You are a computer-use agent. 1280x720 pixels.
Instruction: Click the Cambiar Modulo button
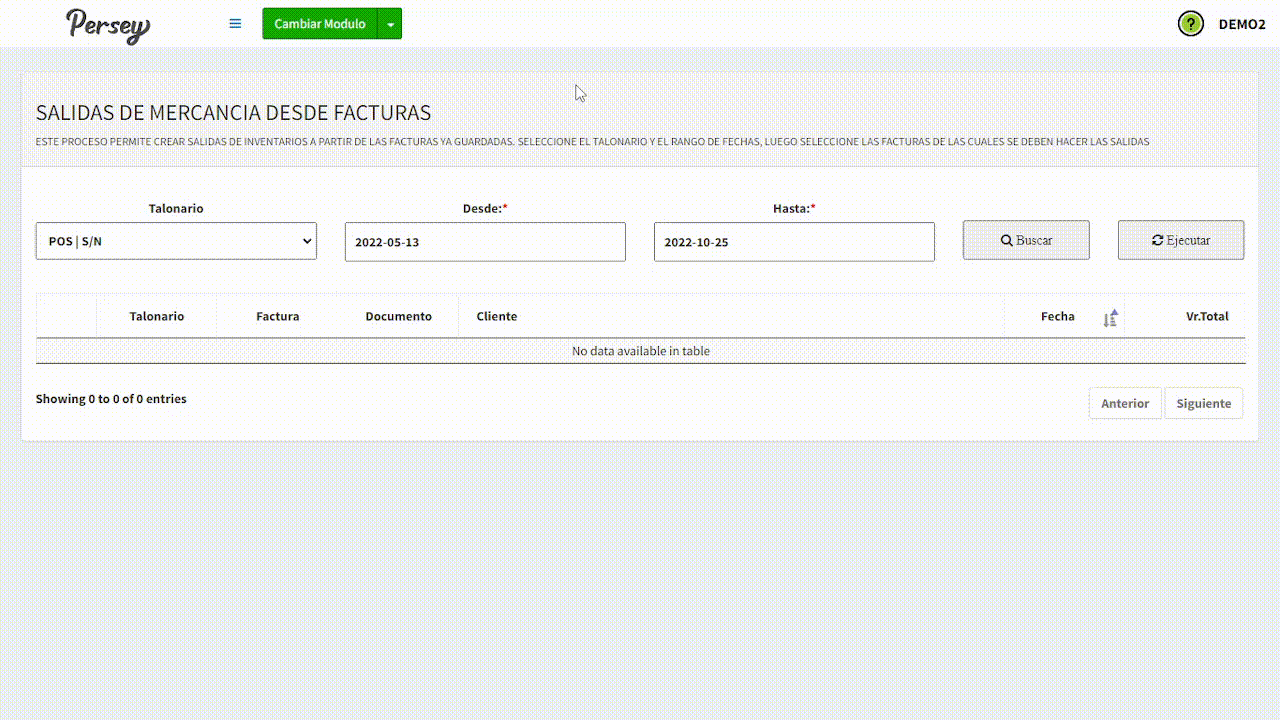[319, 24]
